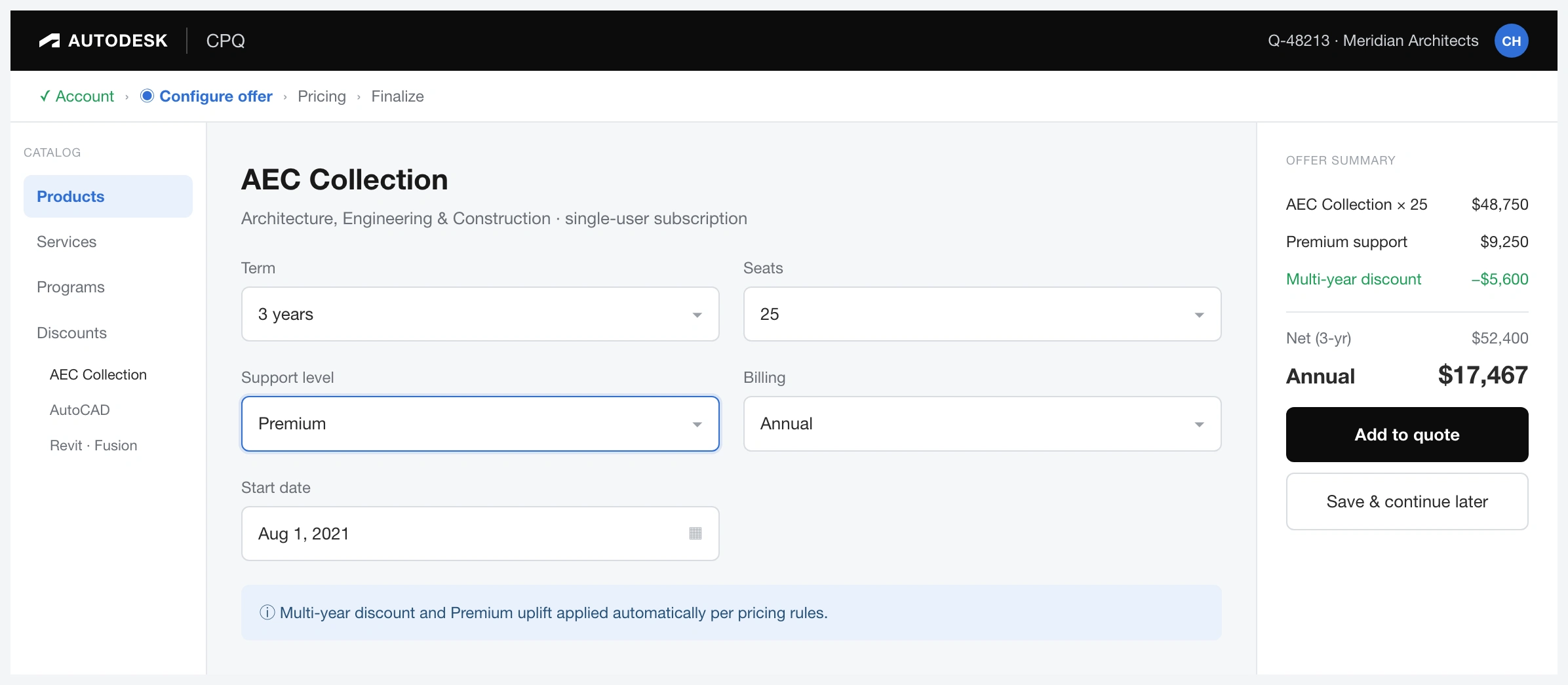This screenshot has height=685, width=1568.
Task: Click the Multi-year discount summary line
Action: click(x=1407, y=279)
